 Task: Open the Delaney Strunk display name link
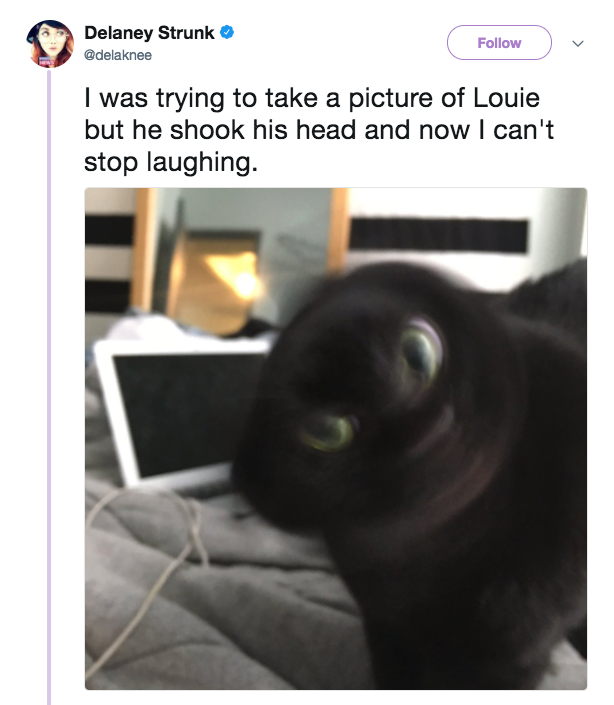149,33
